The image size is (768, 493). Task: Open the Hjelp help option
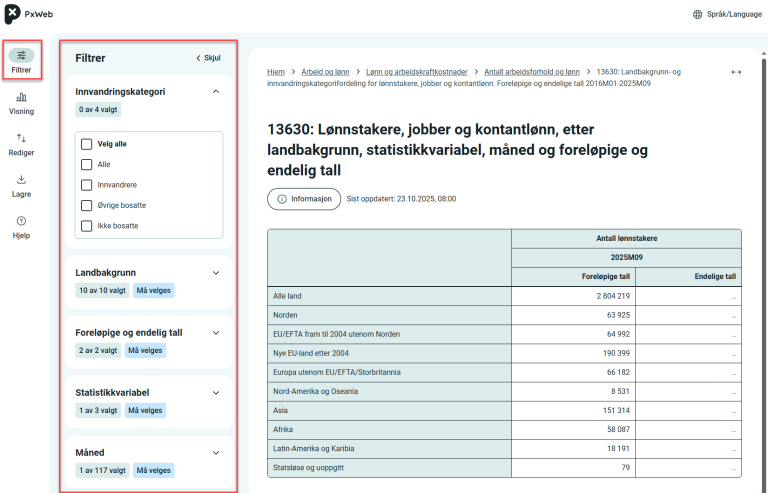point(22,228)
